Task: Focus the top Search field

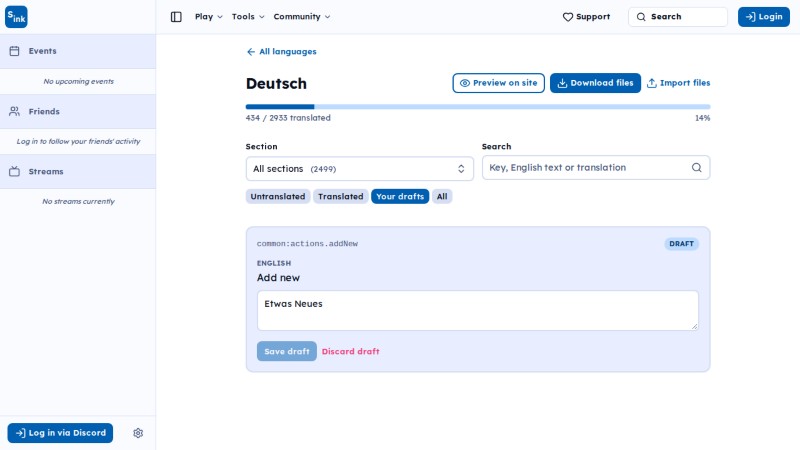Action: coord(678,17)
